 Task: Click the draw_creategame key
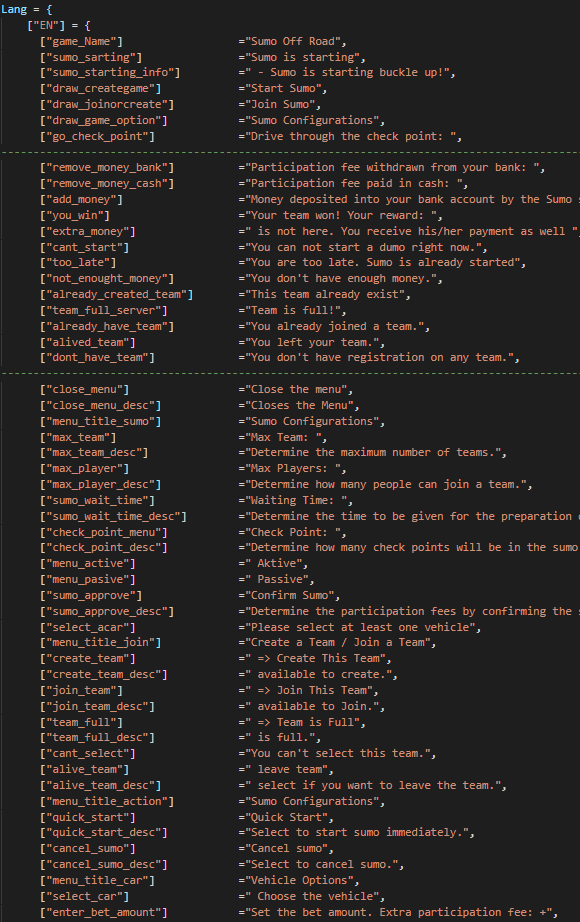pyautogui.click(x=100, y=88)
